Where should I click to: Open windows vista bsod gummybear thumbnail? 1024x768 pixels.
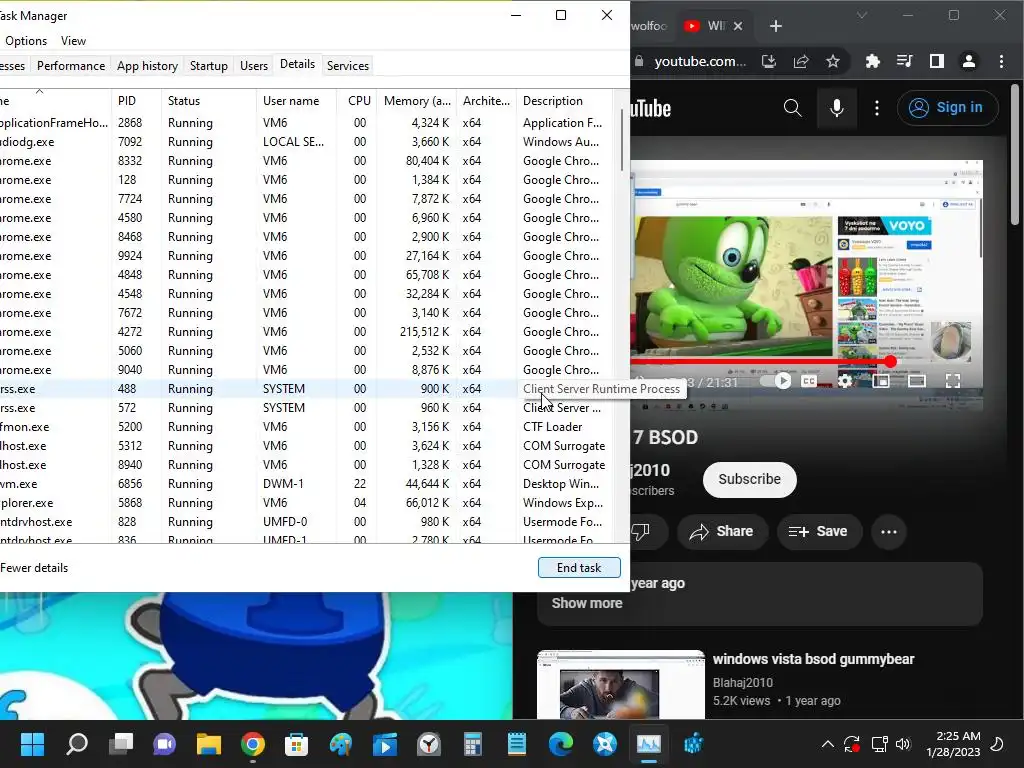(621, 684)
